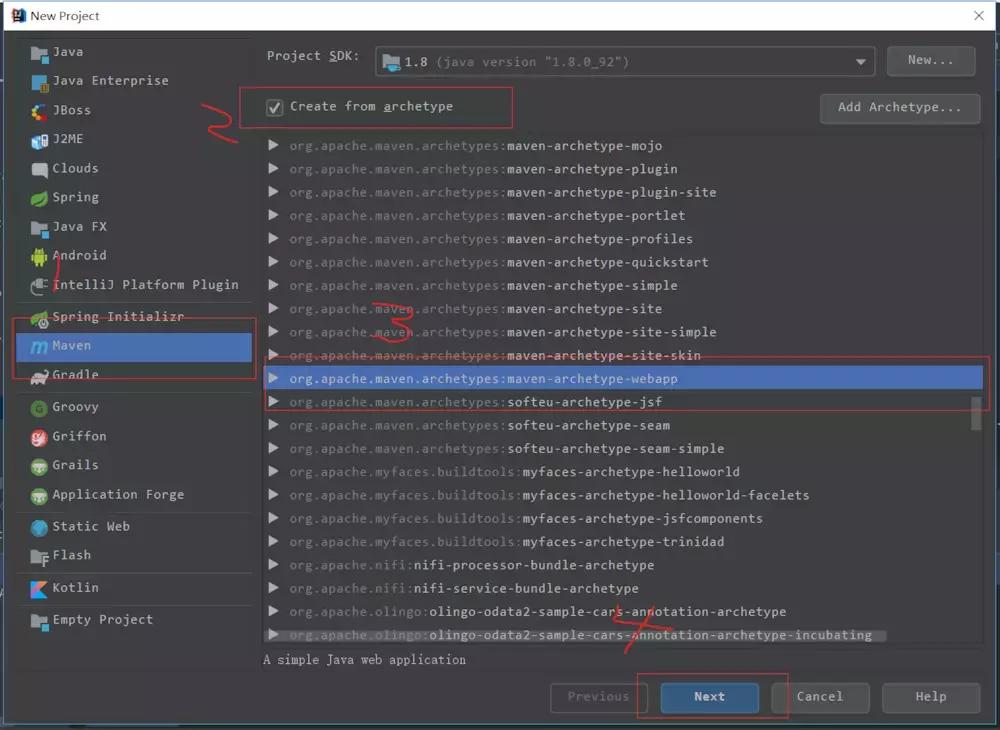Click the Empty Project icon
The height and width of the screenshot is (730, 1000).
click(x=40, y=620)
